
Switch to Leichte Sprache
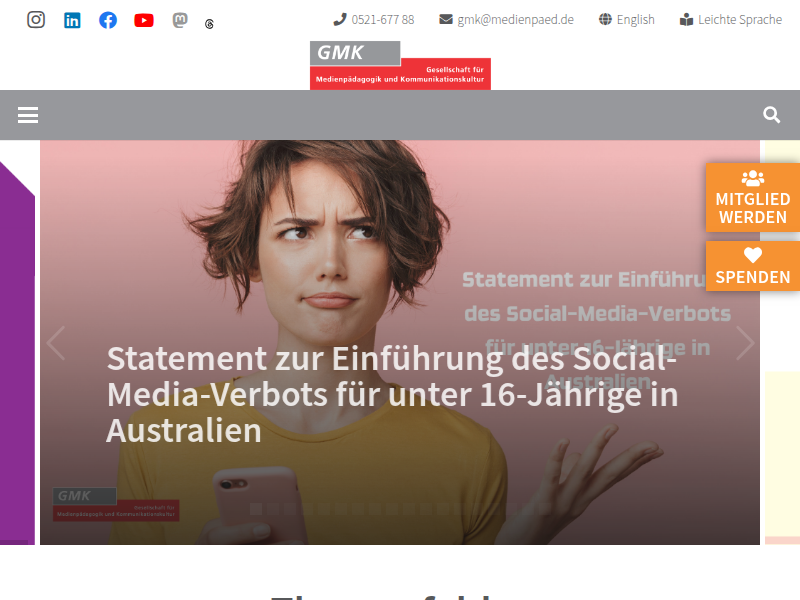[x=731, y=19]
